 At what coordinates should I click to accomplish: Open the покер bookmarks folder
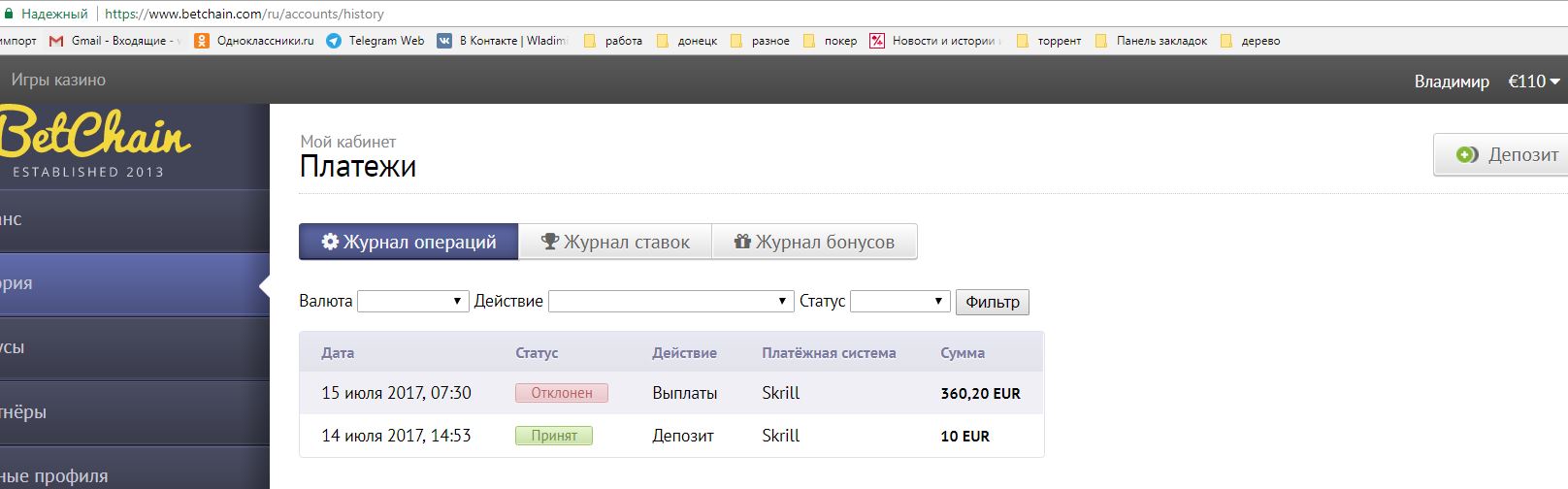point(831,41)
